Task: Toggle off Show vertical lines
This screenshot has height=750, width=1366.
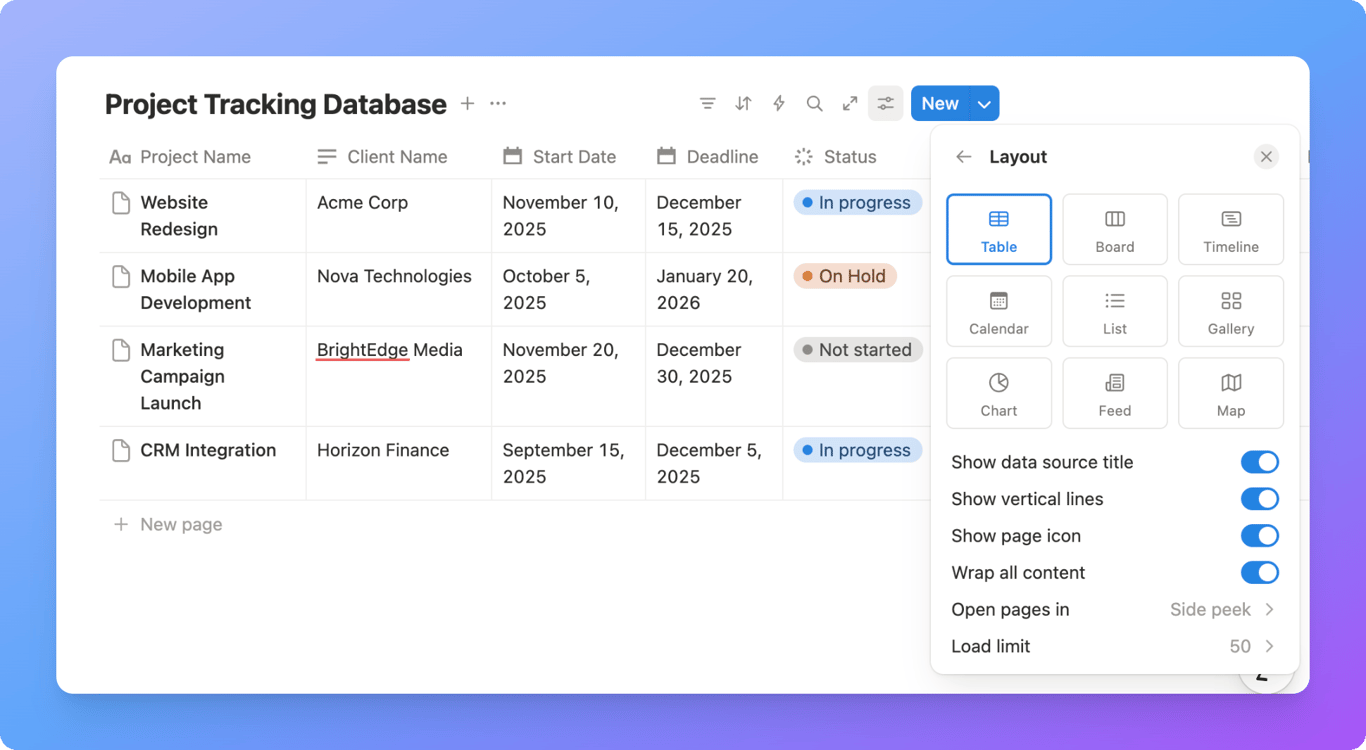Action: (1260, 498)
